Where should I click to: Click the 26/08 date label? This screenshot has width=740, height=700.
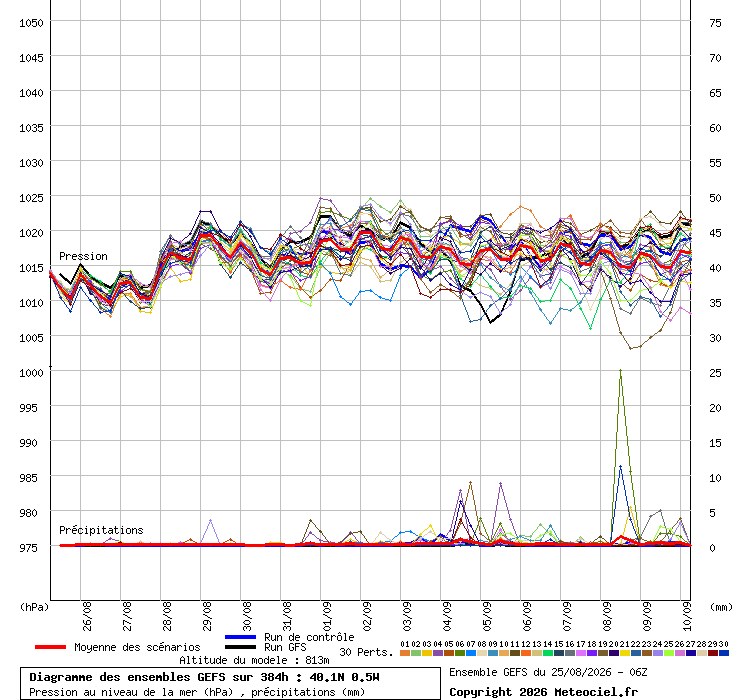(87, 616)
